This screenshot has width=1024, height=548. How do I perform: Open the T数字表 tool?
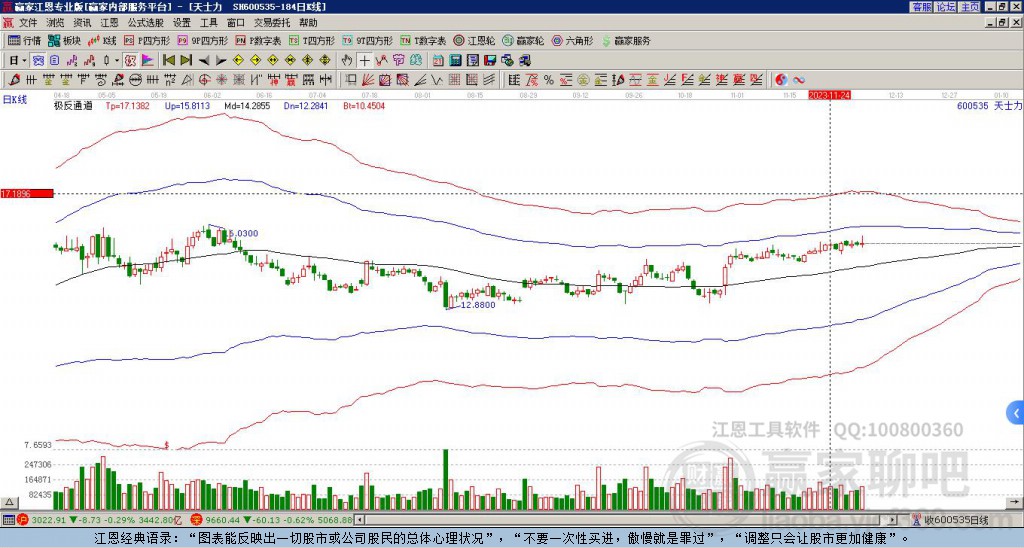(x=423, y=40)
